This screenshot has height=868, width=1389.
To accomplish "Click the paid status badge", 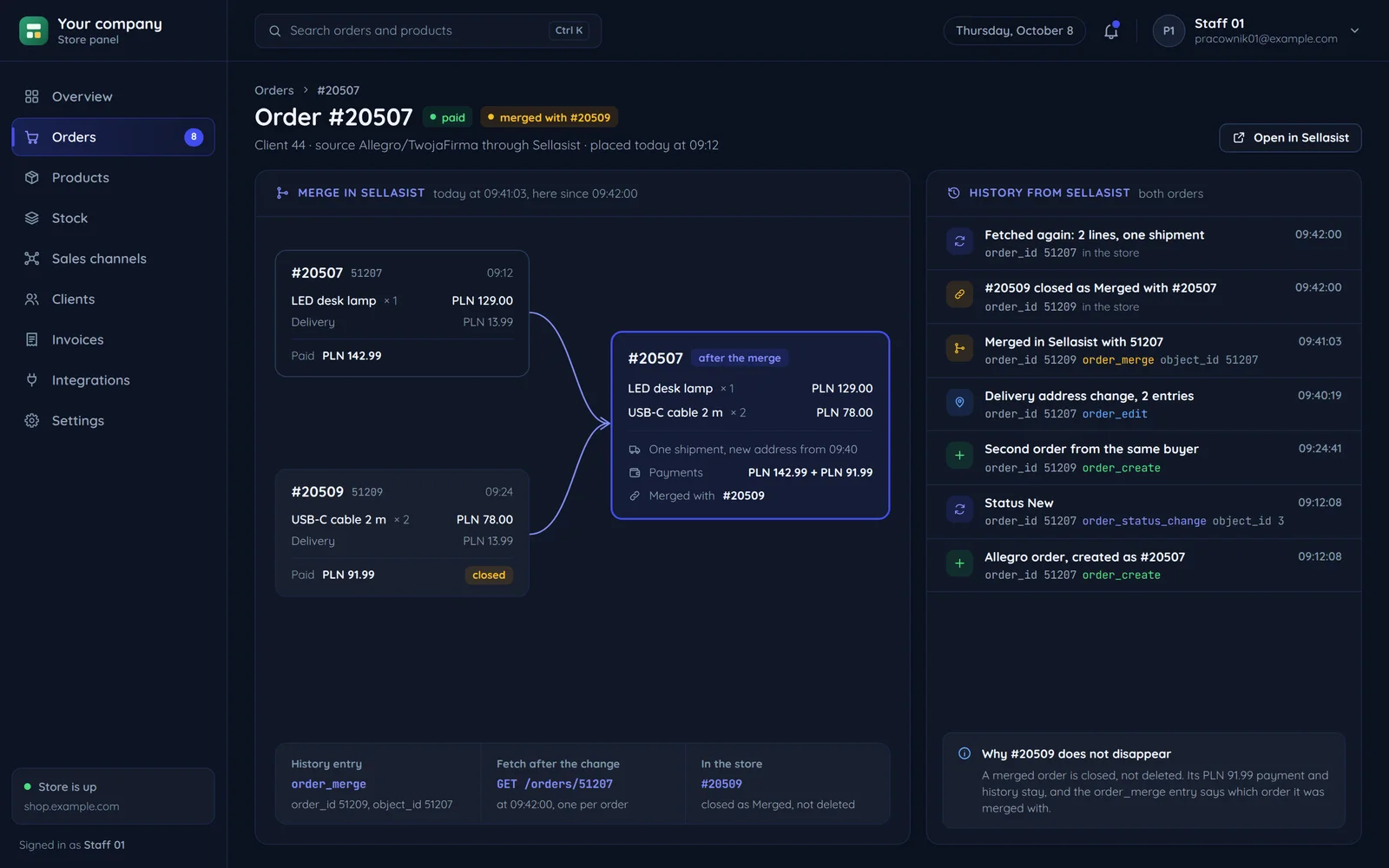I will (x=447, y=117).
